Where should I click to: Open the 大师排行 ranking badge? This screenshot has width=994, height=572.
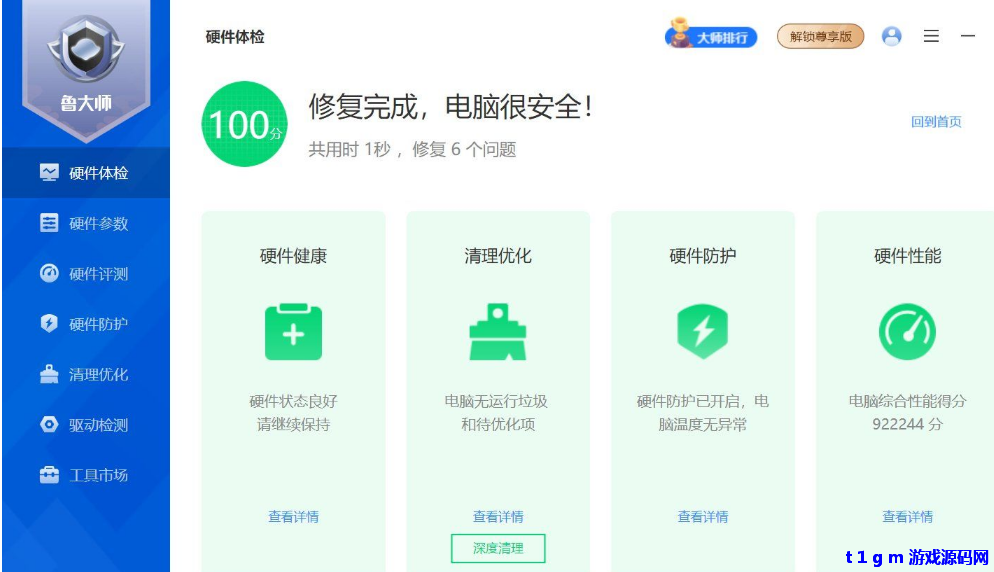[711, 37]
